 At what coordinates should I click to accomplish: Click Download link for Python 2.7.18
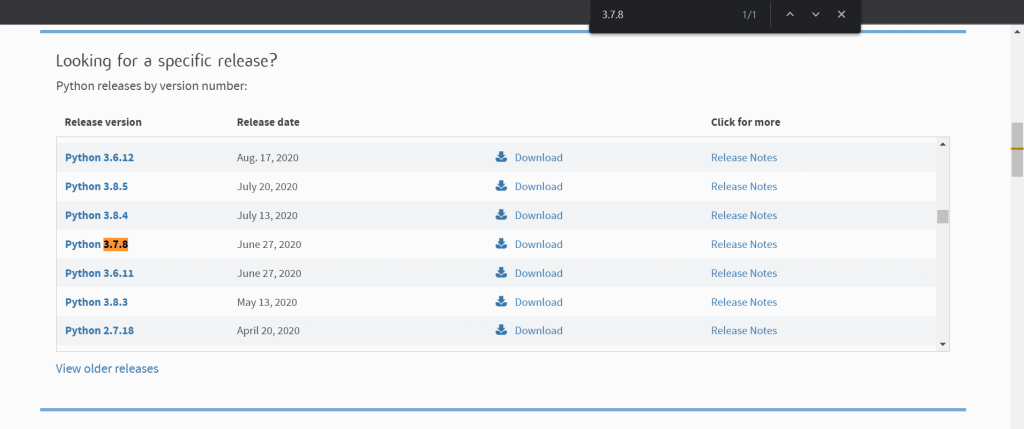coord(539,330)
